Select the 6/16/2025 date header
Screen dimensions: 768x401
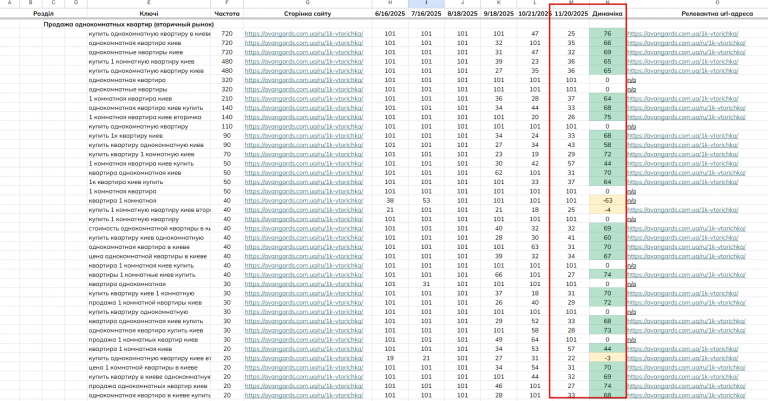[390, 14]
